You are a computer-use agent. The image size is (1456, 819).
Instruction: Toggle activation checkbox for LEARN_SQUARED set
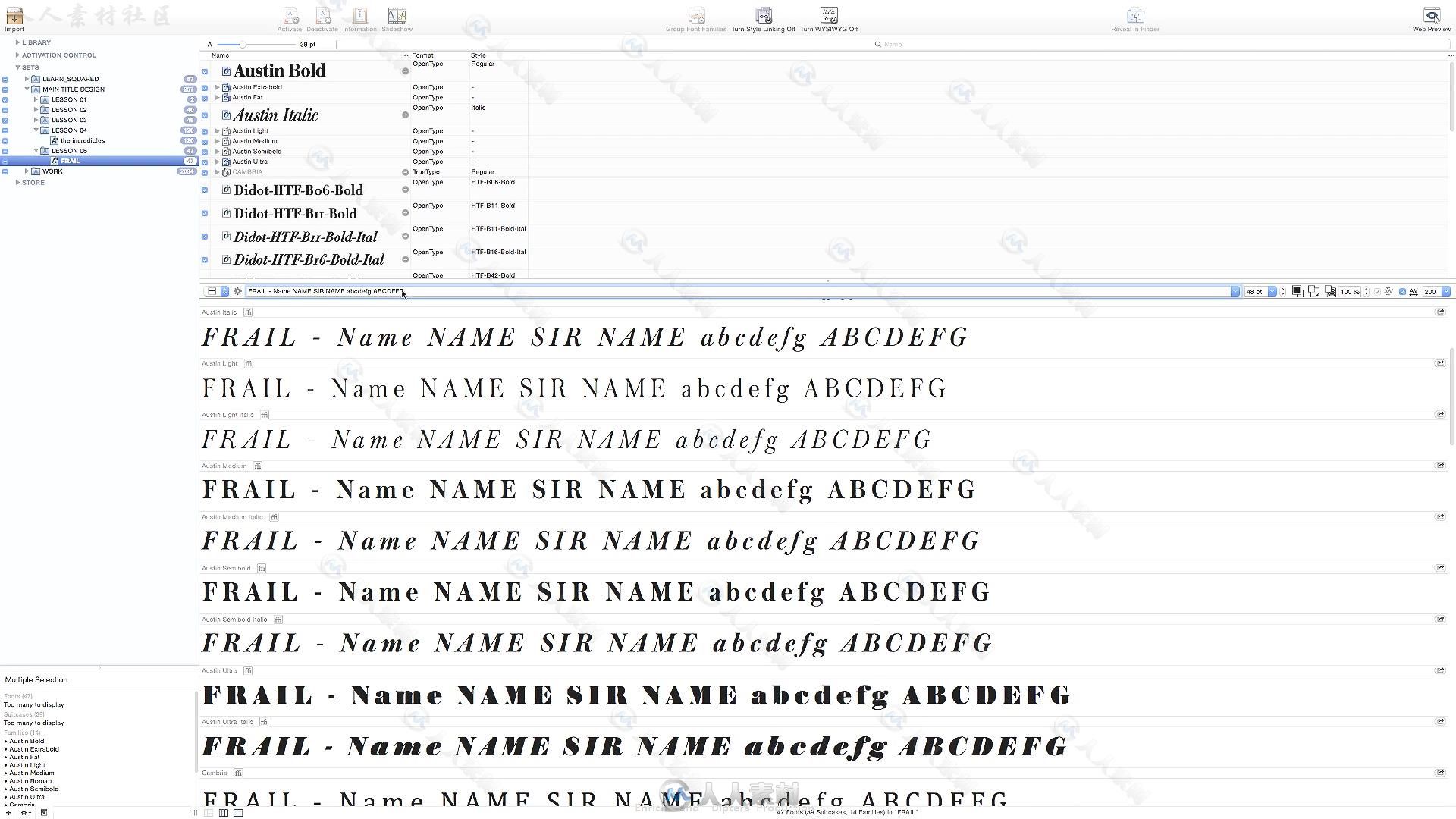[5, 79]
